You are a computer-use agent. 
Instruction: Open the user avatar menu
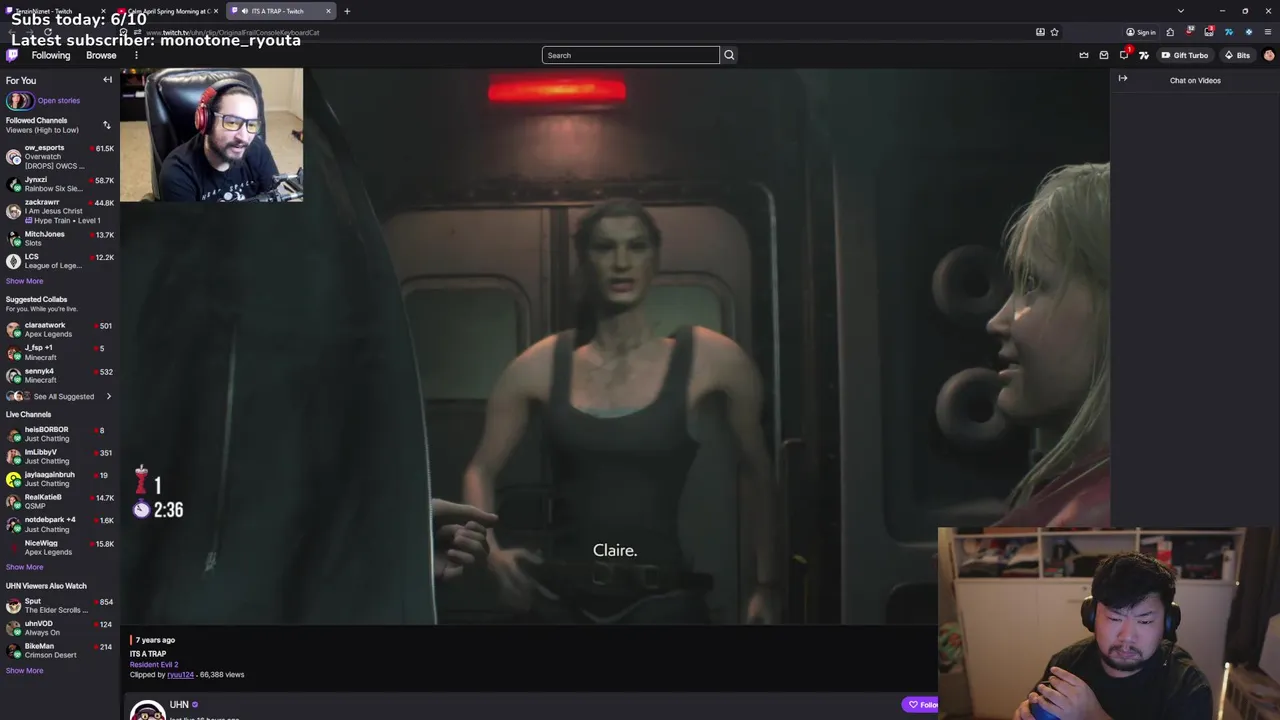click(1269, 55)
